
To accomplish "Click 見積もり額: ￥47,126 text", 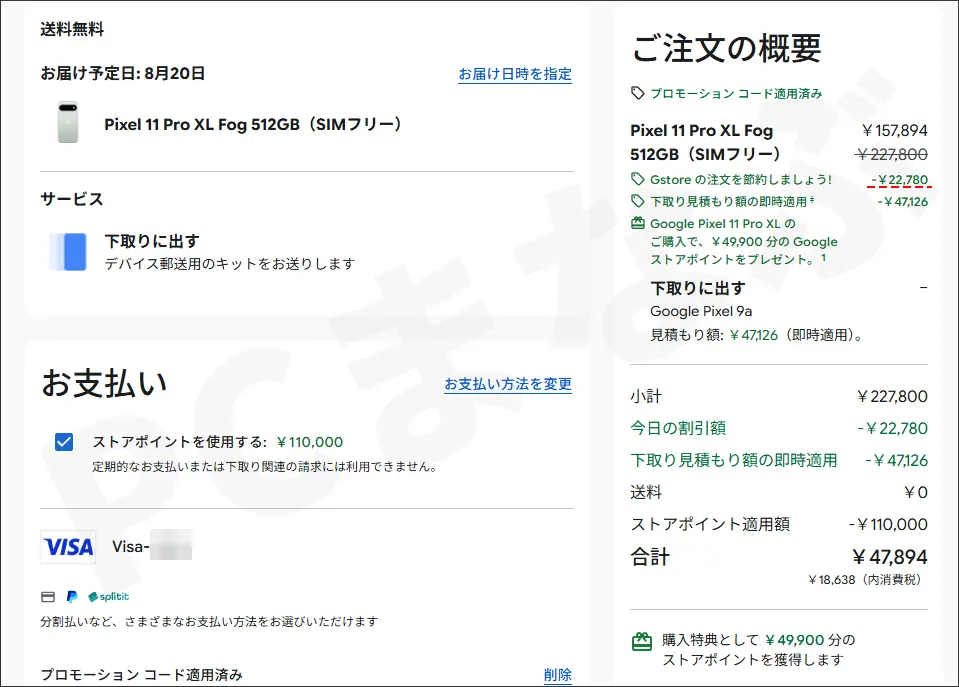I will tap(757, 335).
